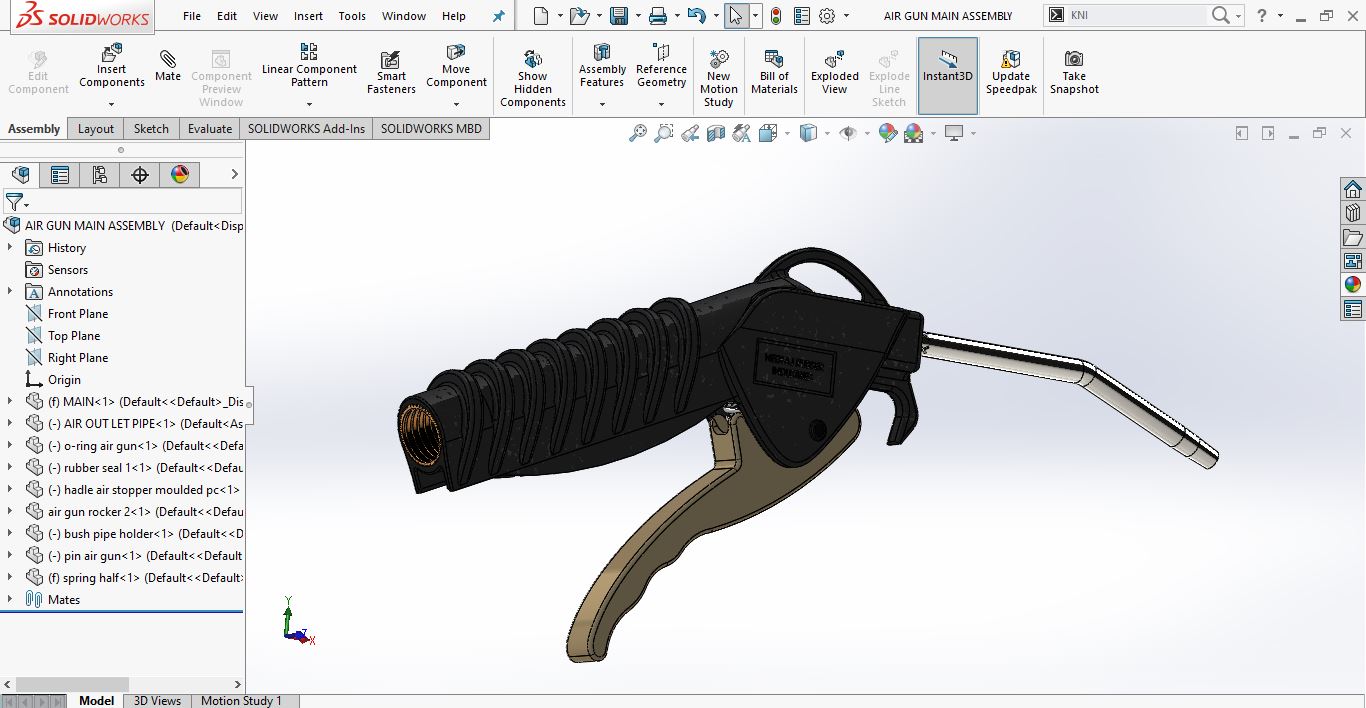Switch to SOLIDWORKS Add-Ins tab

(x=306, y=128)
